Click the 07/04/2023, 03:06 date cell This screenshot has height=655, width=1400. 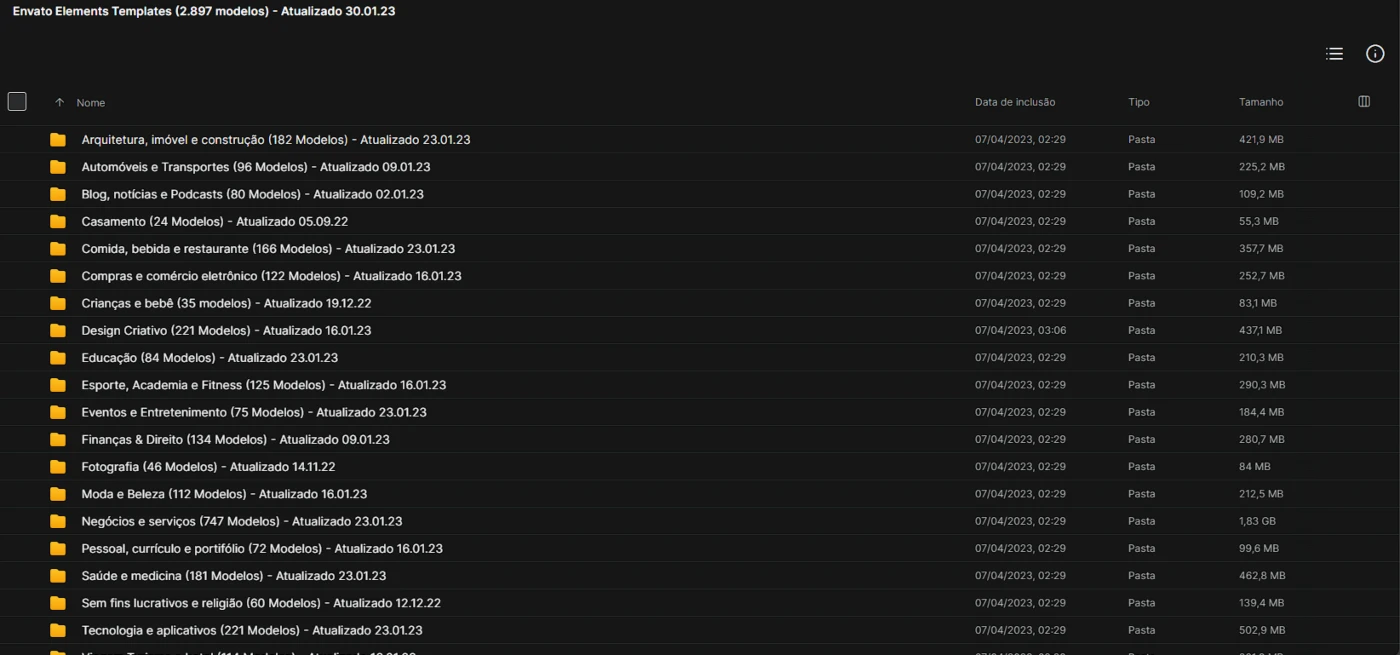coord(1020,330)
